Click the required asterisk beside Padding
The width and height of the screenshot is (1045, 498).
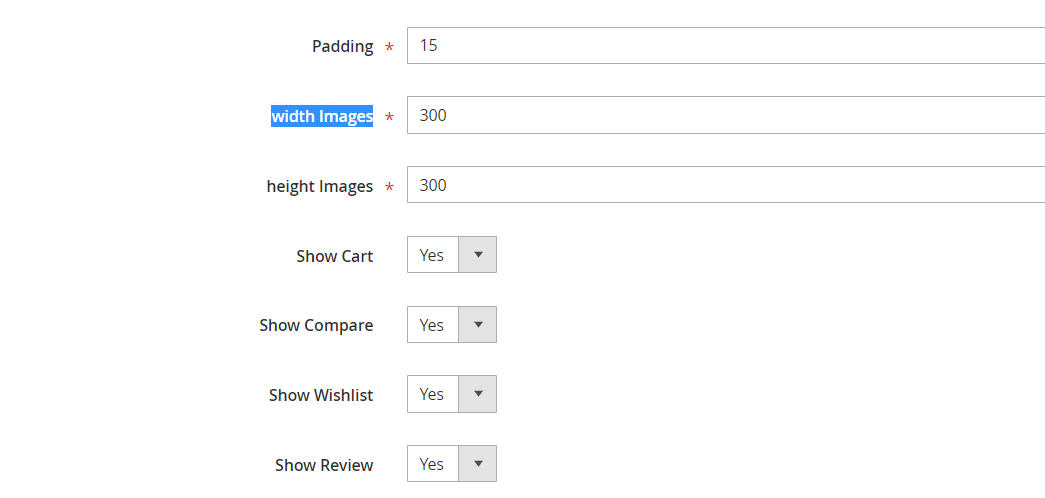tap(389, 48)
